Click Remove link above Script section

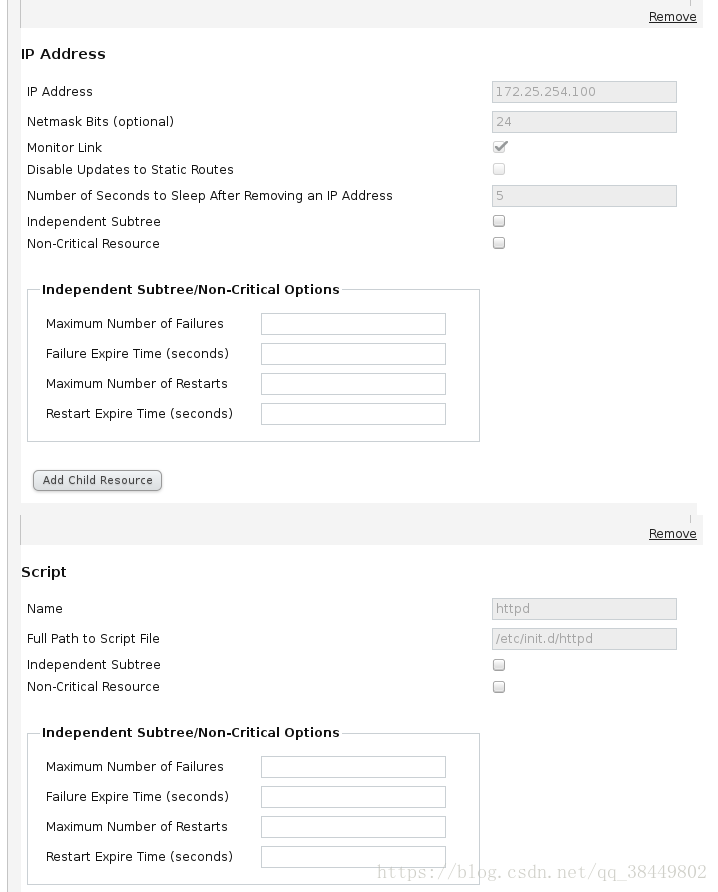672,534
